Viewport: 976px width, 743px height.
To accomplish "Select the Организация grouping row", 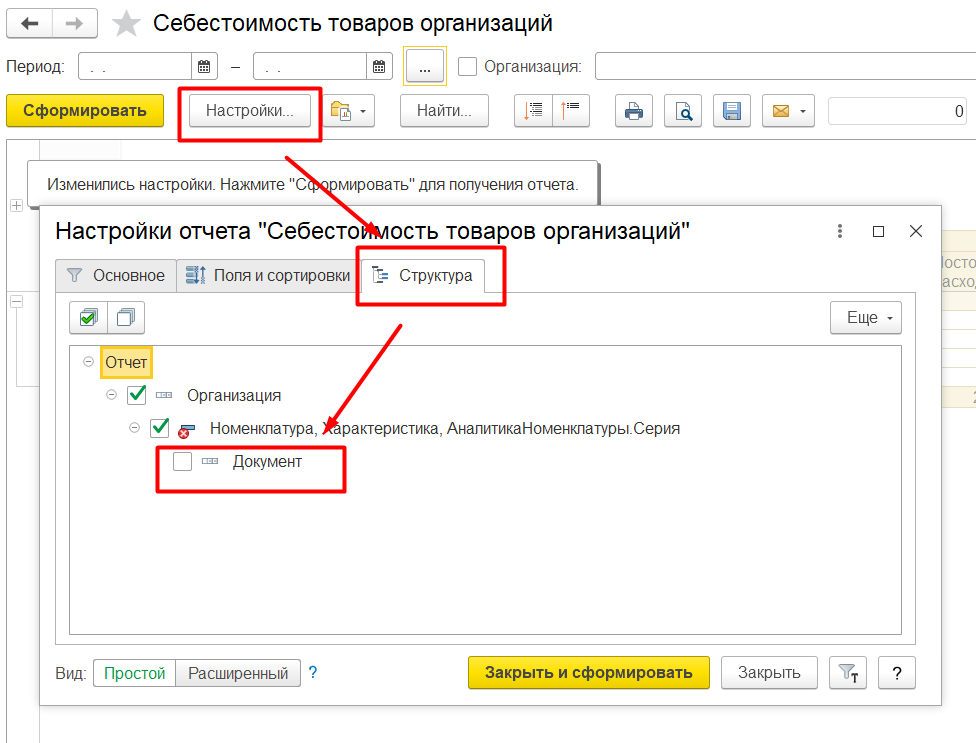I will click(234, 395).
